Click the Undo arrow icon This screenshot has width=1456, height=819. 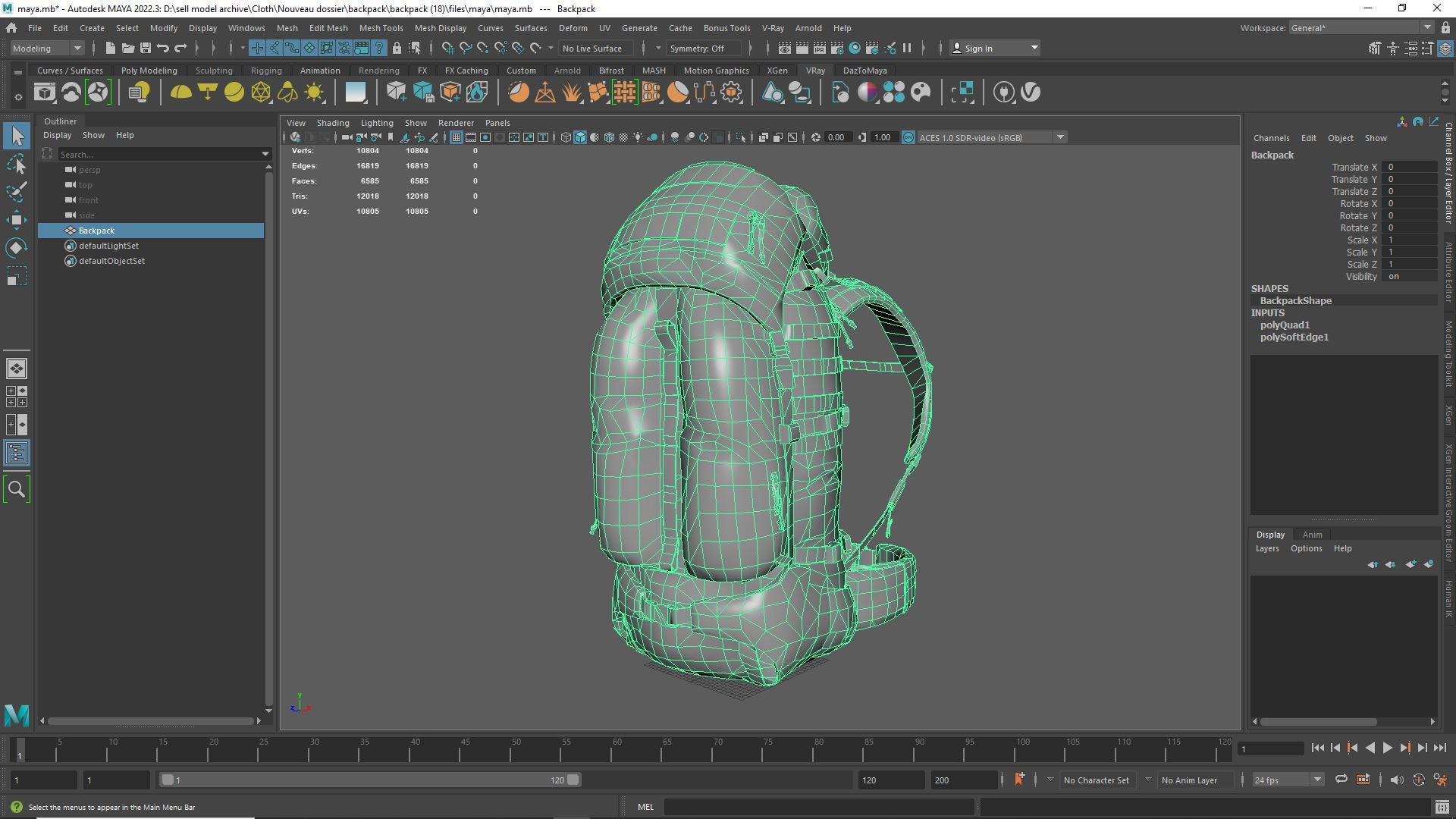[163, 48]
